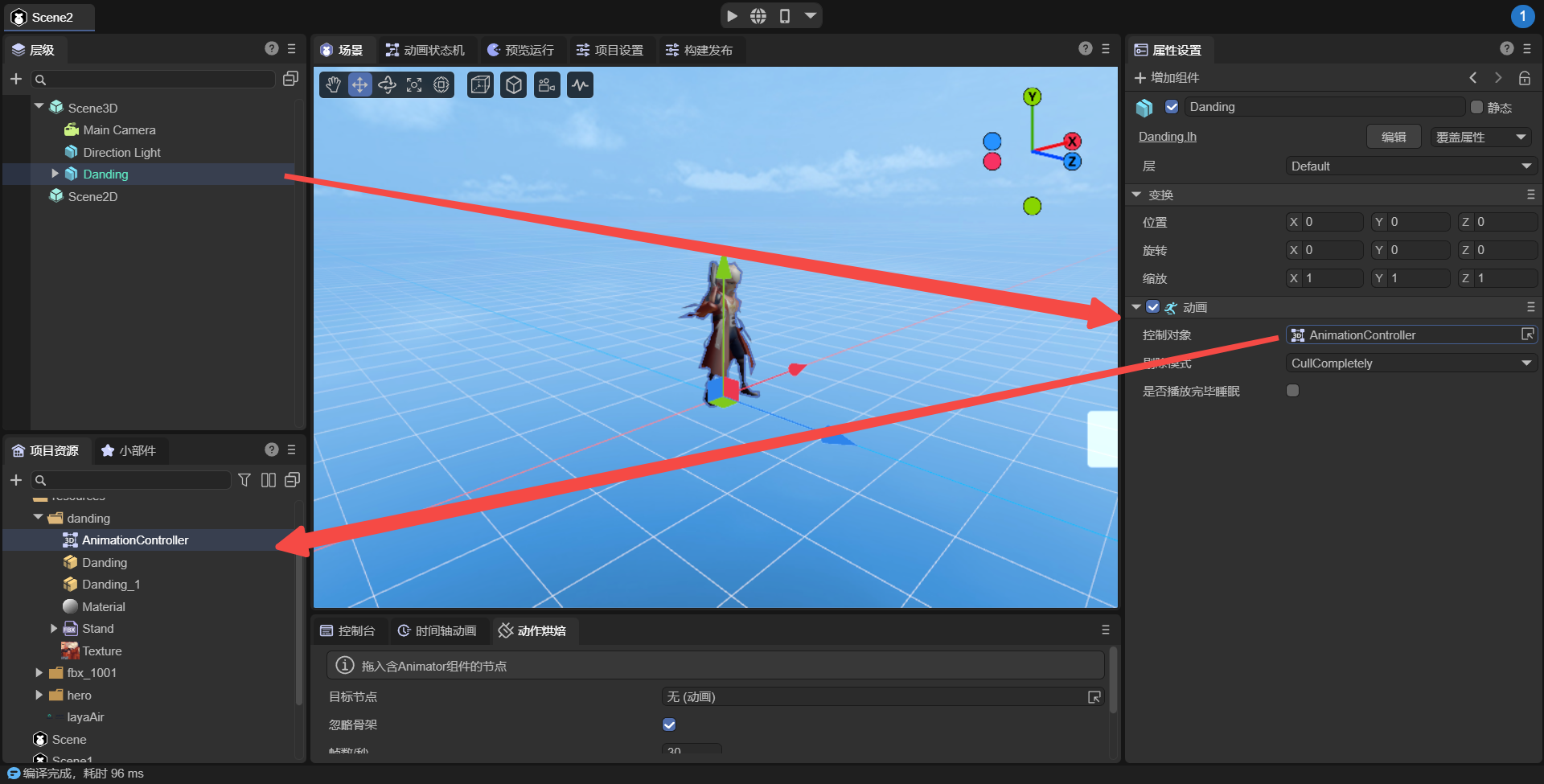Toggle the Danding node active checkbox
Screen dimensions: 1544x784
pos(1172,107)
